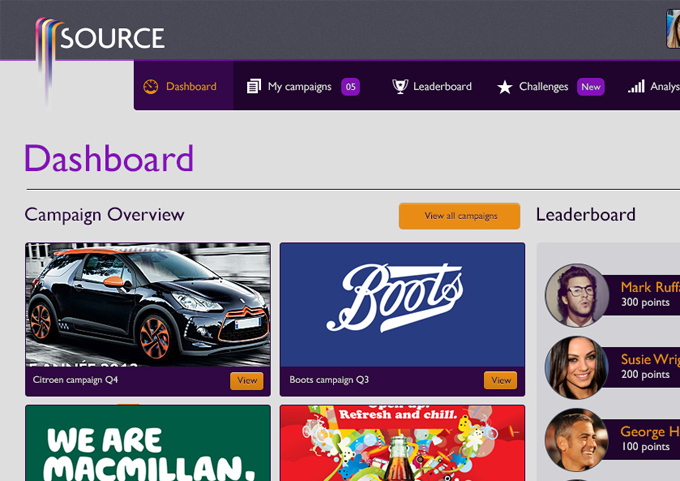Click the Citroen campaign Q4 caption
Screen dimensions: 680x481
tap(75, 380)
